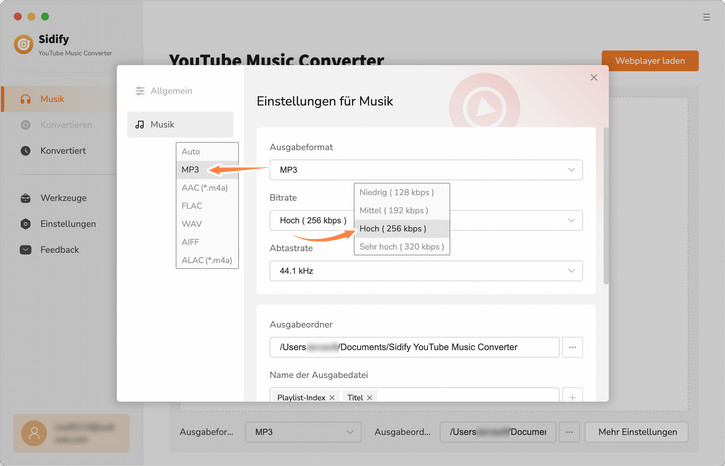This screenshot has width=725, height=466.
Task: Open the hamburger menu icon at top right
Action: pyautogui.click(x=706, y=17)
